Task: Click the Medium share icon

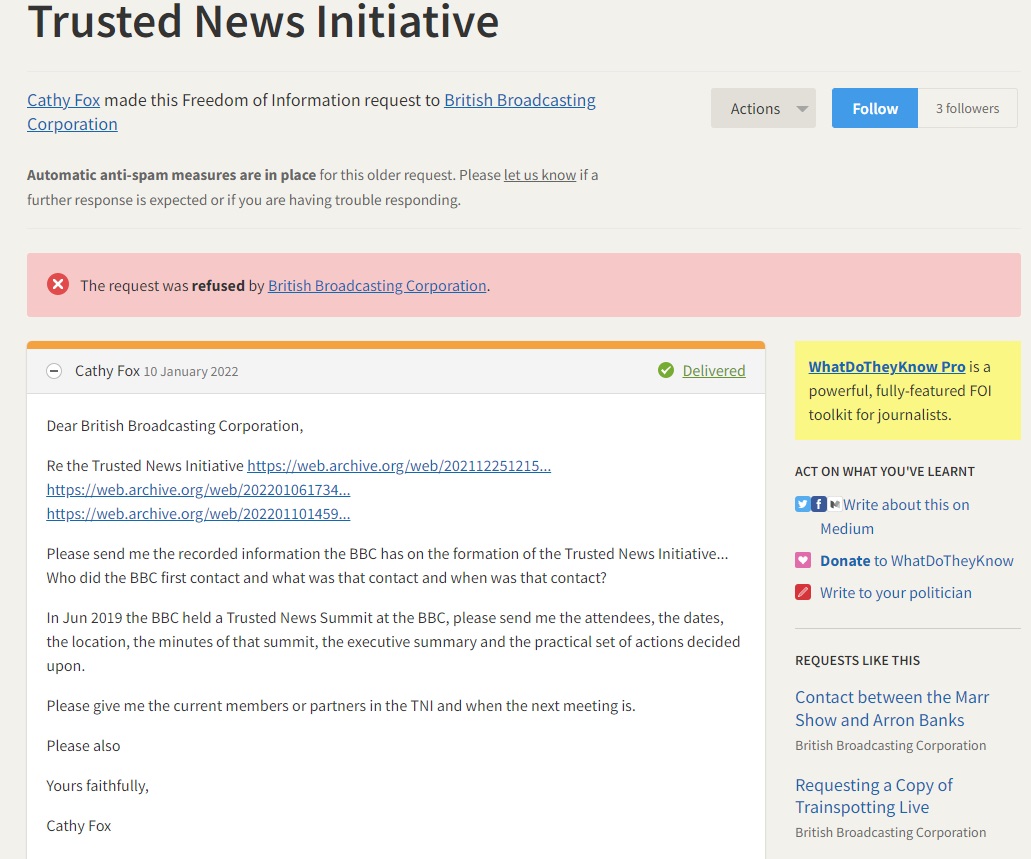Action: [834, 504]
